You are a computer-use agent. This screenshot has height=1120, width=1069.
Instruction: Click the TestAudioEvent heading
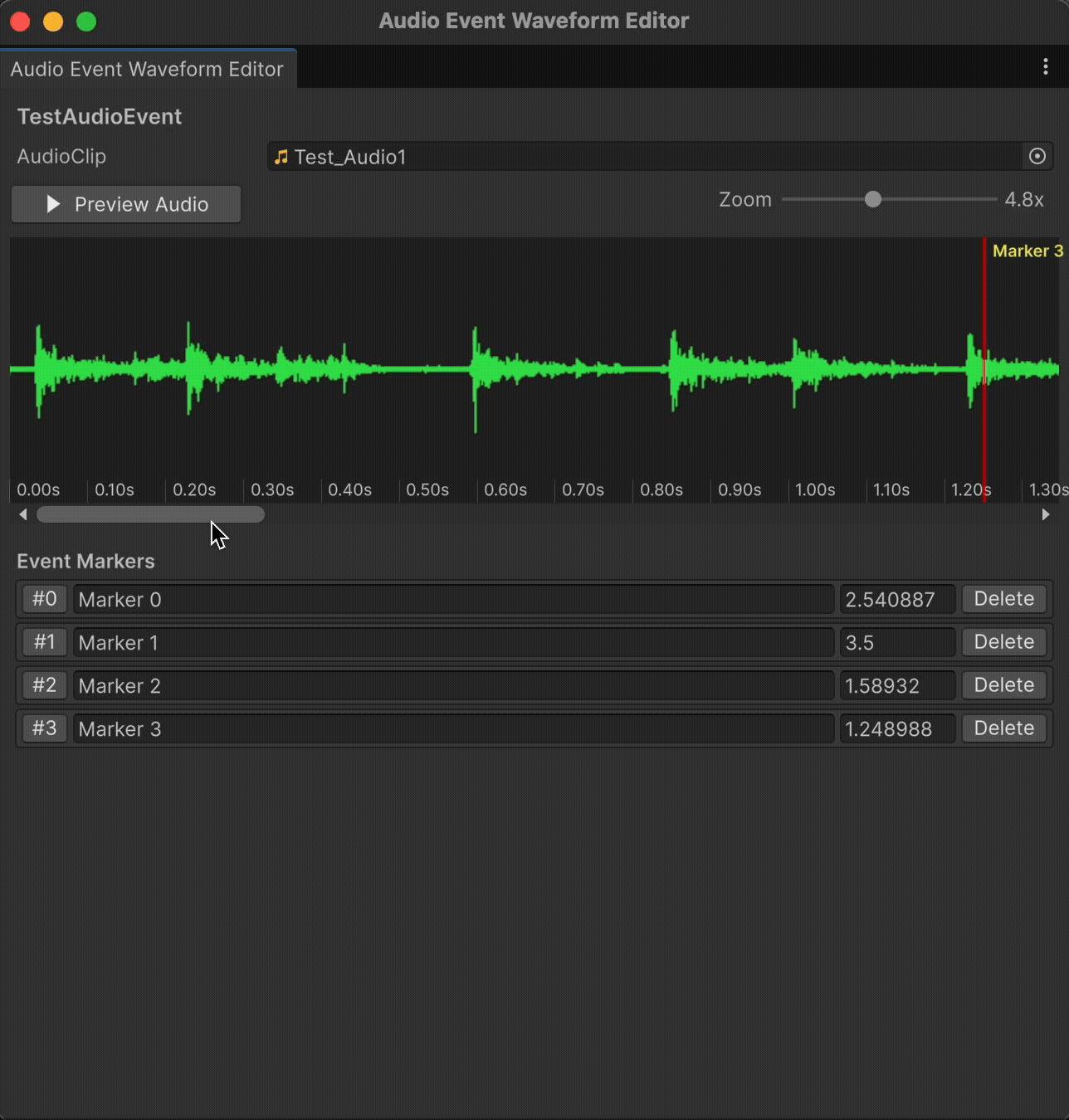[100, 116]
